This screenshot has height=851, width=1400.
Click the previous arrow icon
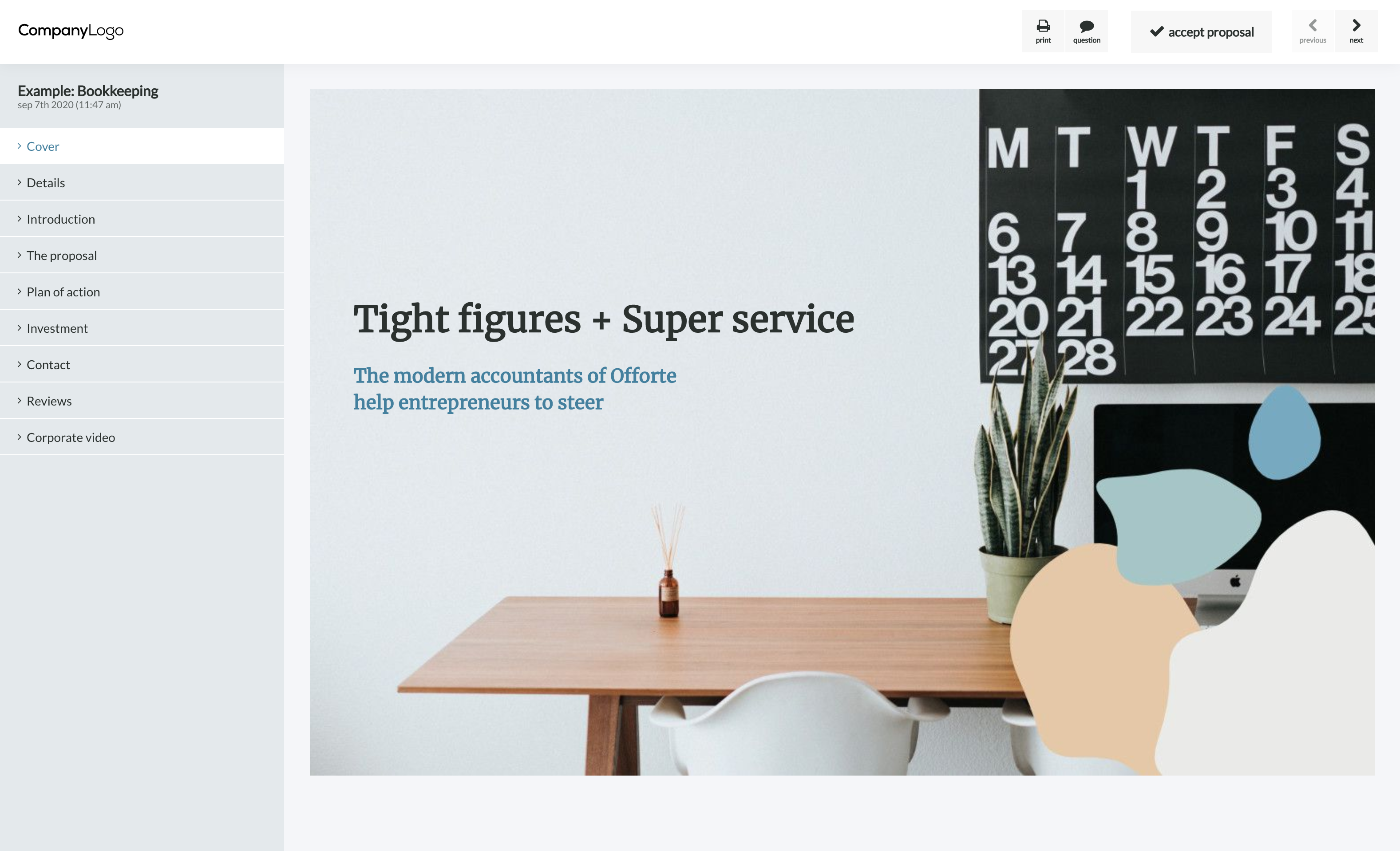1313,25
